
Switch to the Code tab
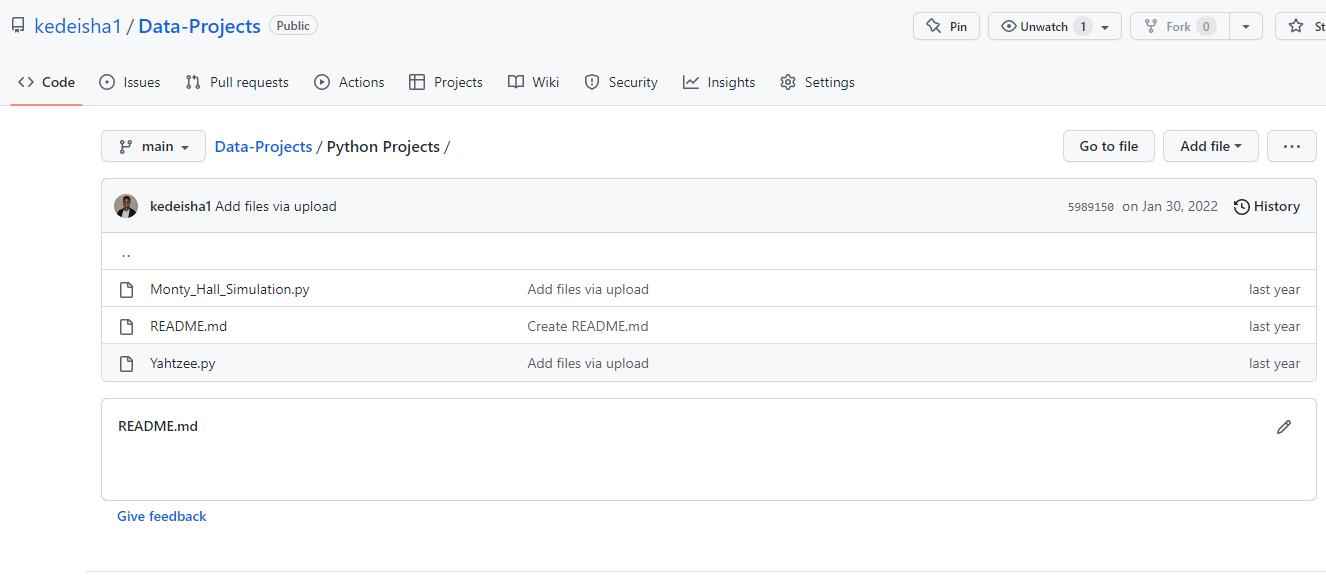tap(47, 82)
